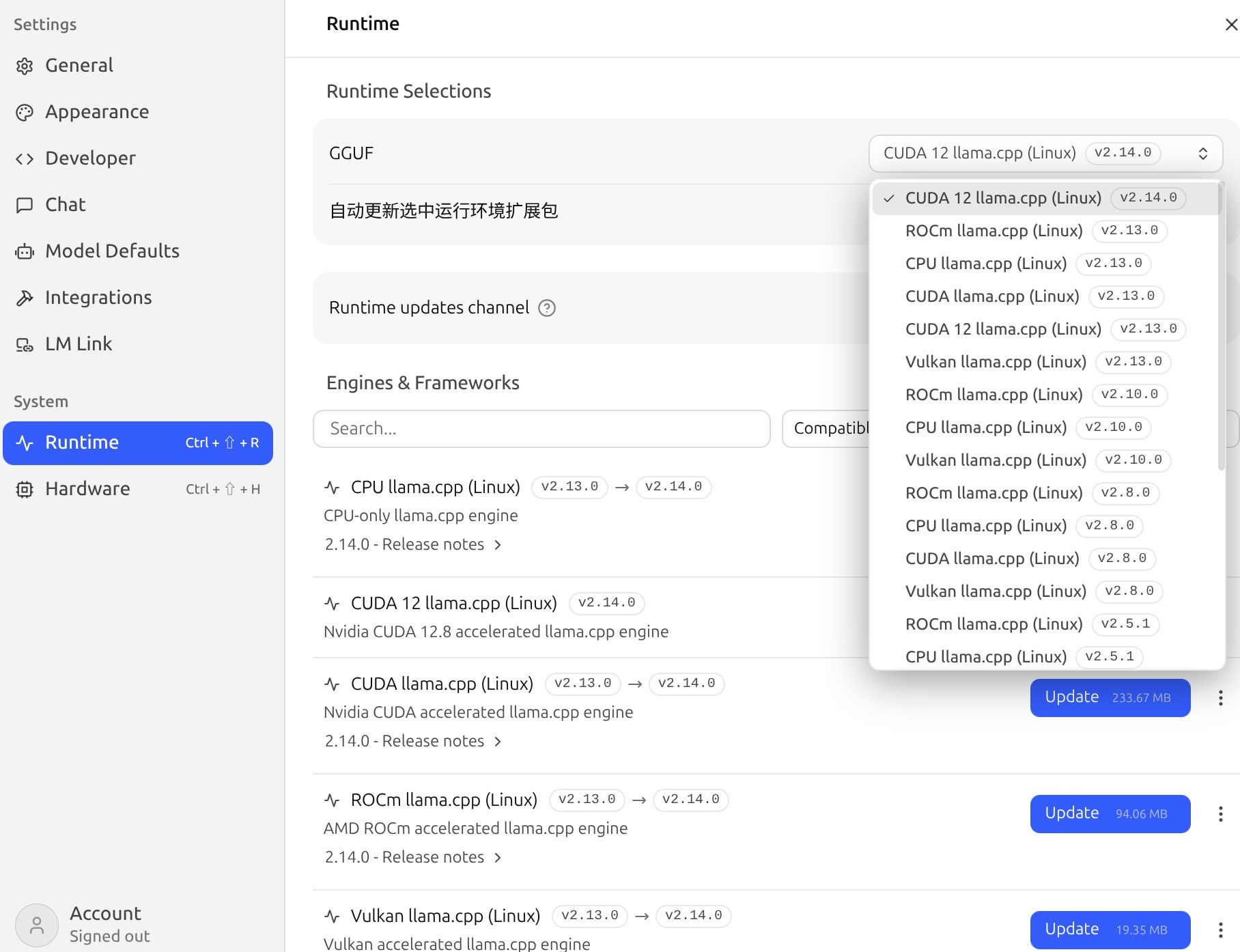Click pulse icon next to CUDA 12 llama.cpp engine

click(332, 603)
